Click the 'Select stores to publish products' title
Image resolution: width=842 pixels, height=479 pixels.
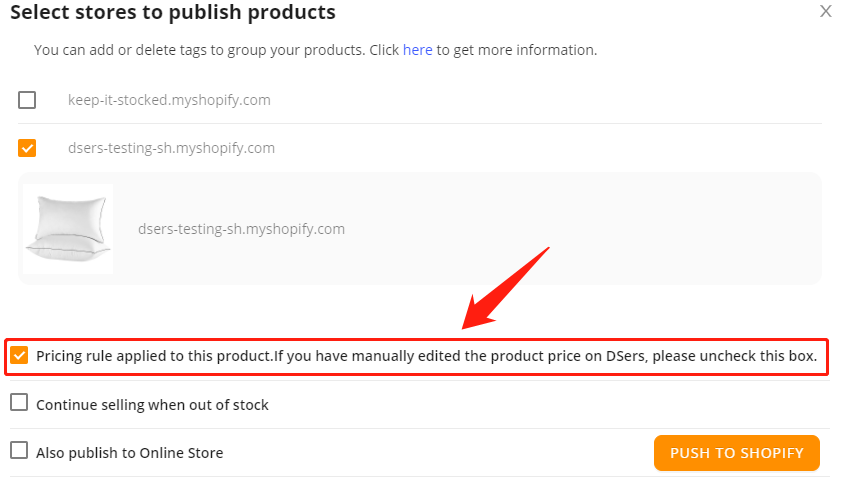[173, 12]
